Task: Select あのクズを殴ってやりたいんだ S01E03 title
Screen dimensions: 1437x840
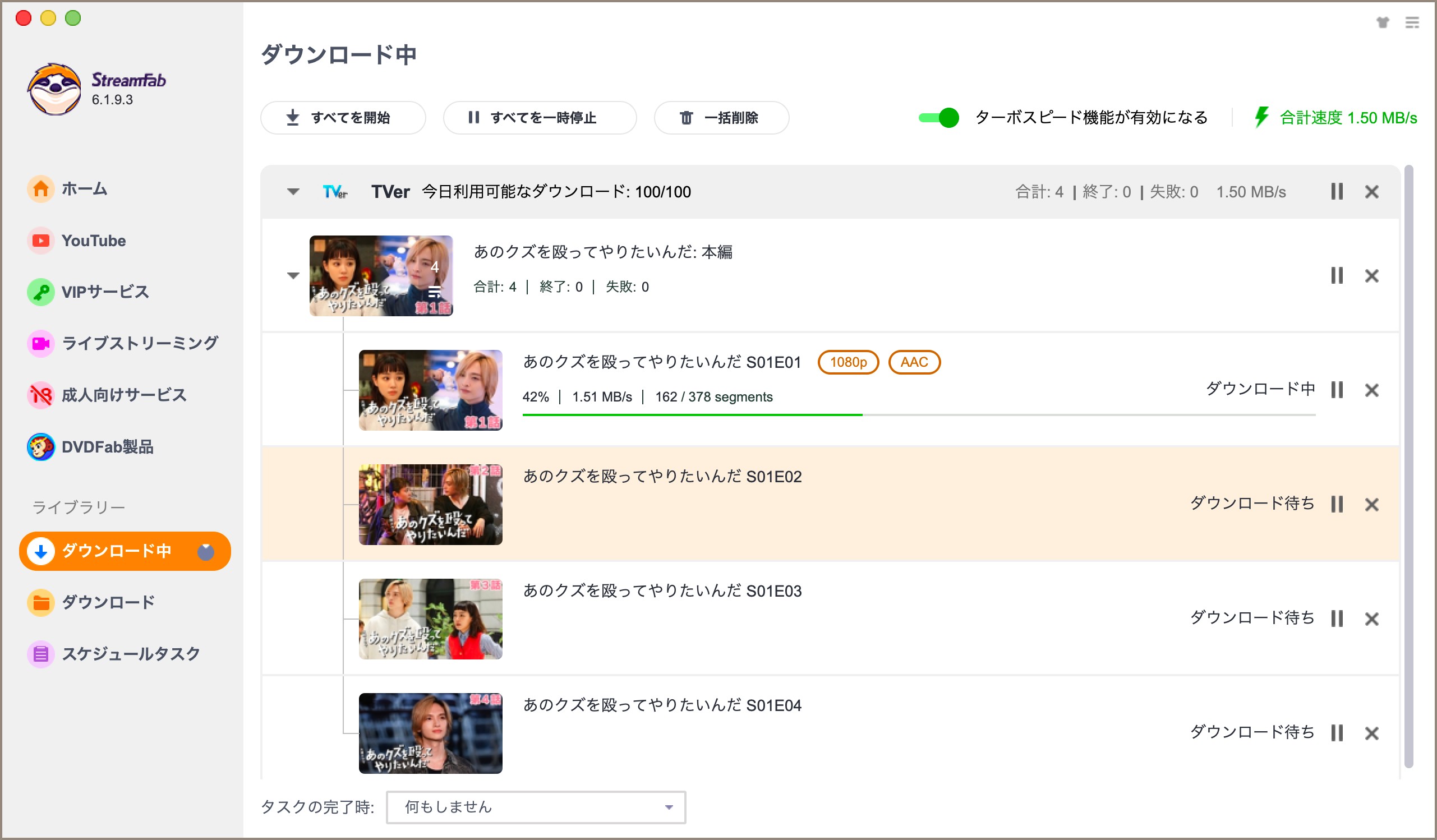Action: tap(662, 591)
